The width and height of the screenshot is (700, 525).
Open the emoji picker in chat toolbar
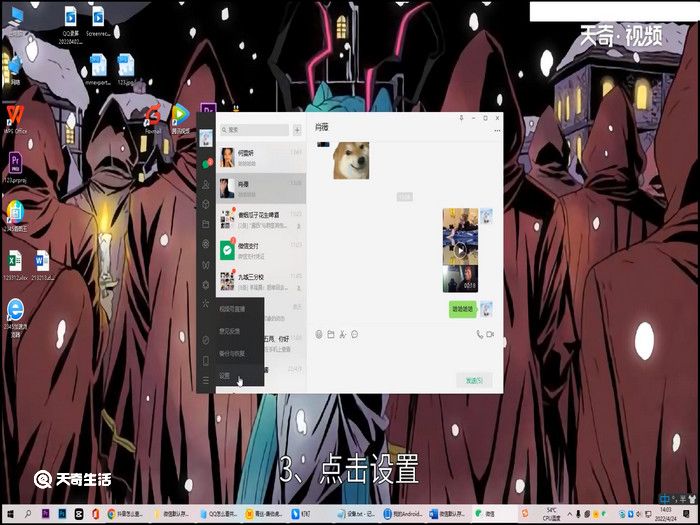[319, 334]
